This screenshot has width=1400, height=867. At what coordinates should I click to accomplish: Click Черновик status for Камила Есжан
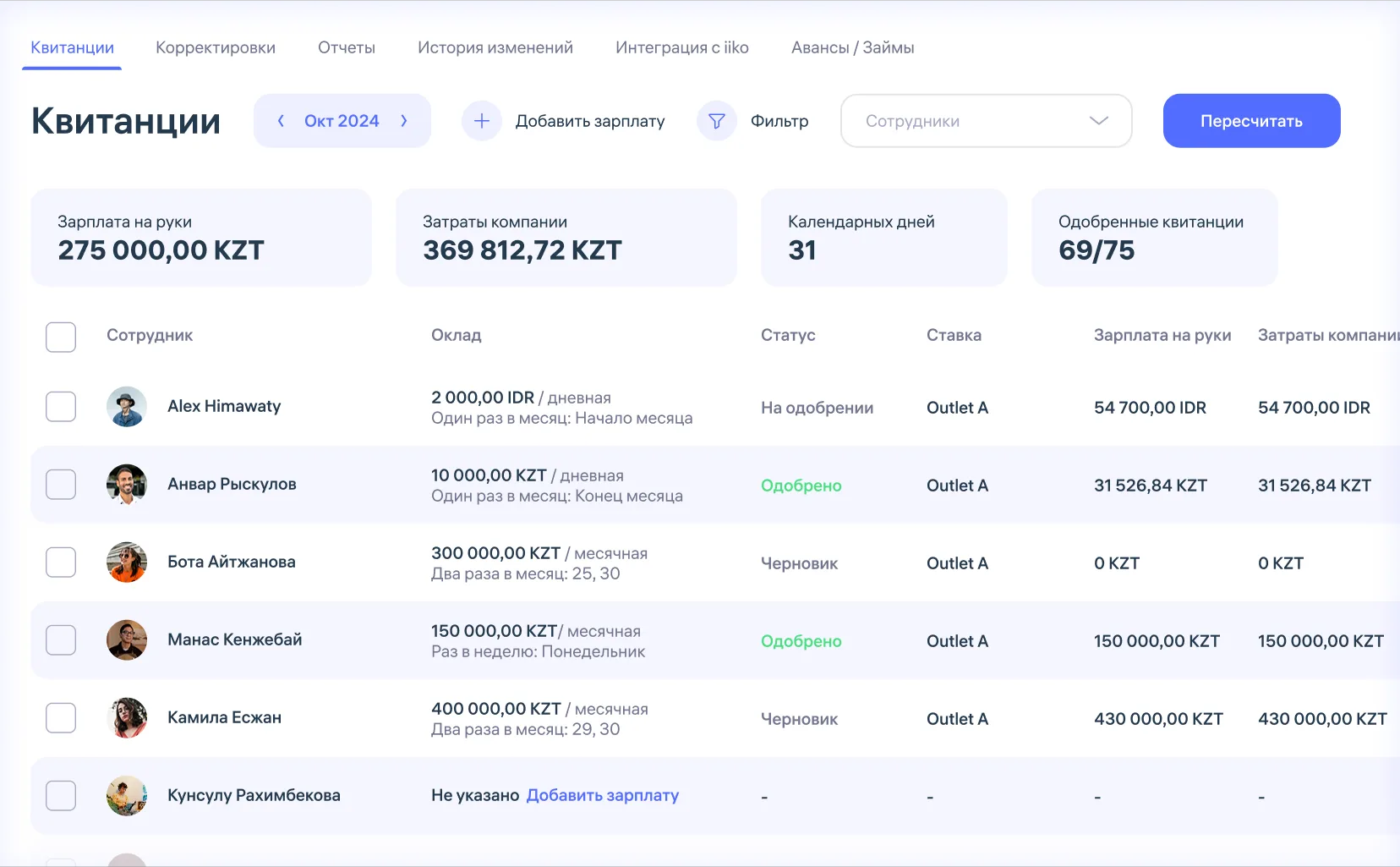(x=799, y=719)
